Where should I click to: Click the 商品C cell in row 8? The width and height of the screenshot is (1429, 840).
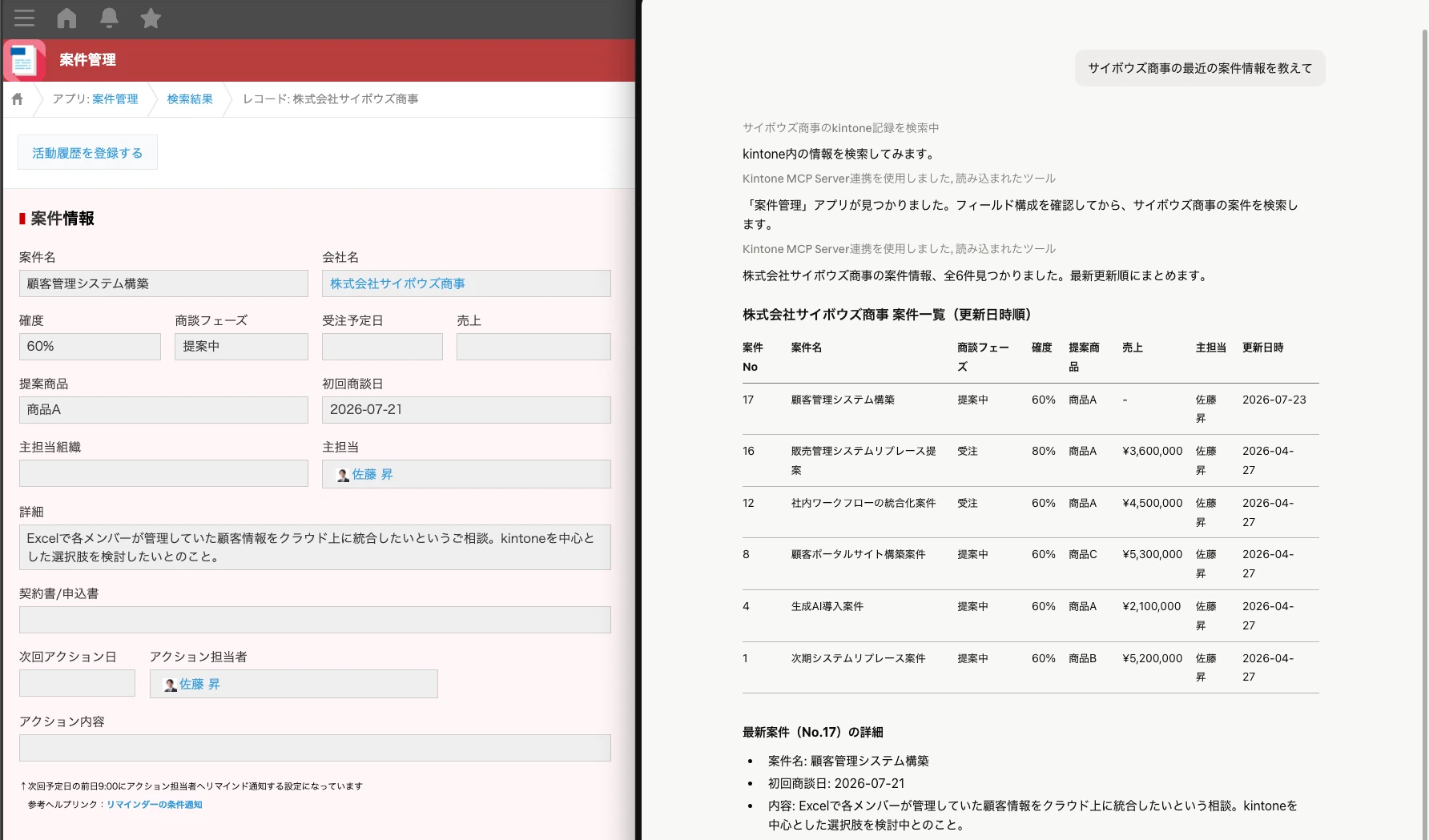point(1082,554)
